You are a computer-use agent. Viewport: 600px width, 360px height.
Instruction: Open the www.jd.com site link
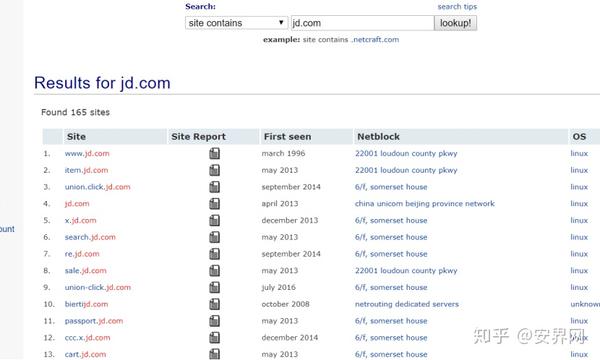[87, 153]
